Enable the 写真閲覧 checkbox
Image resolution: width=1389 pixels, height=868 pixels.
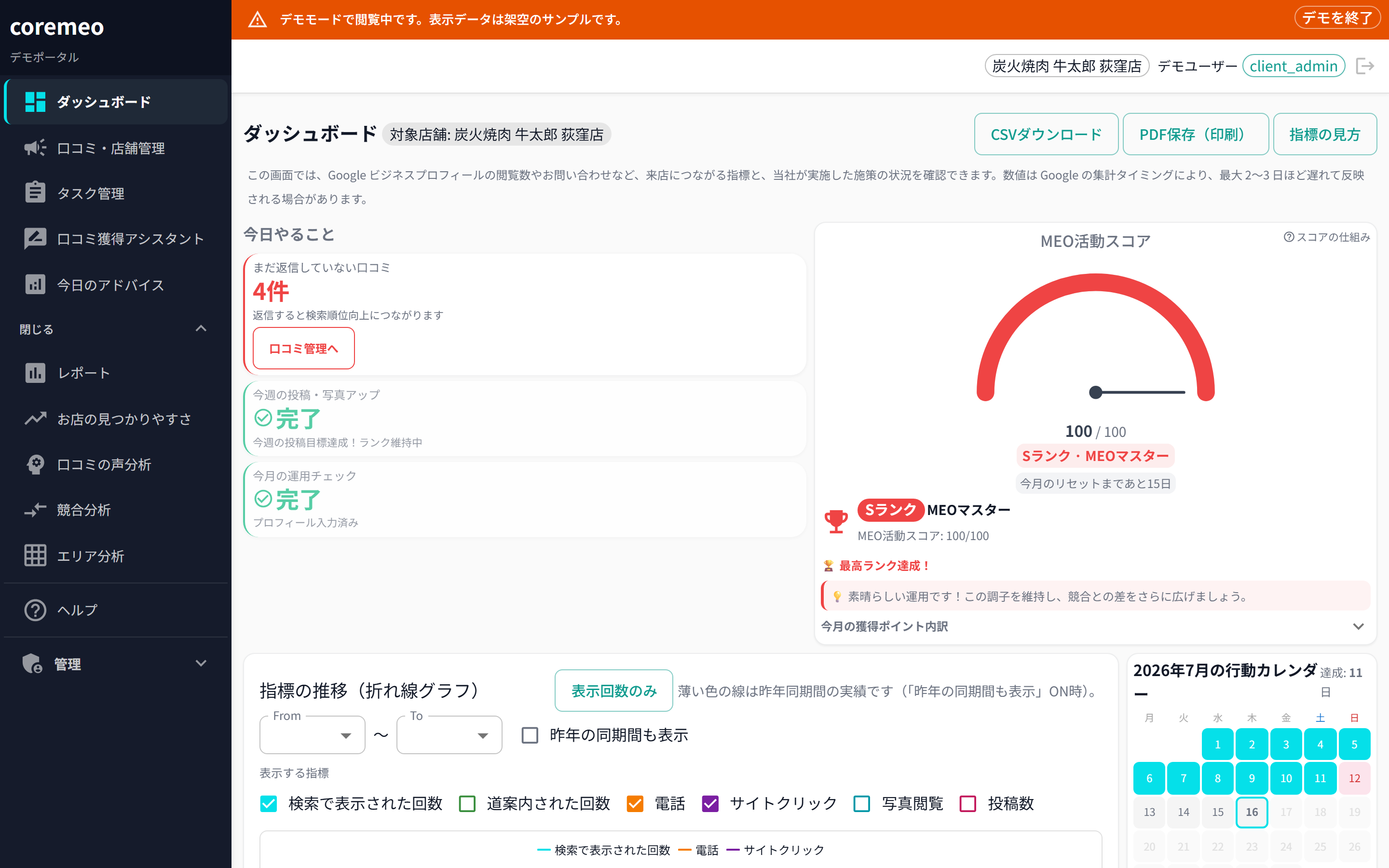click(861, 803)
